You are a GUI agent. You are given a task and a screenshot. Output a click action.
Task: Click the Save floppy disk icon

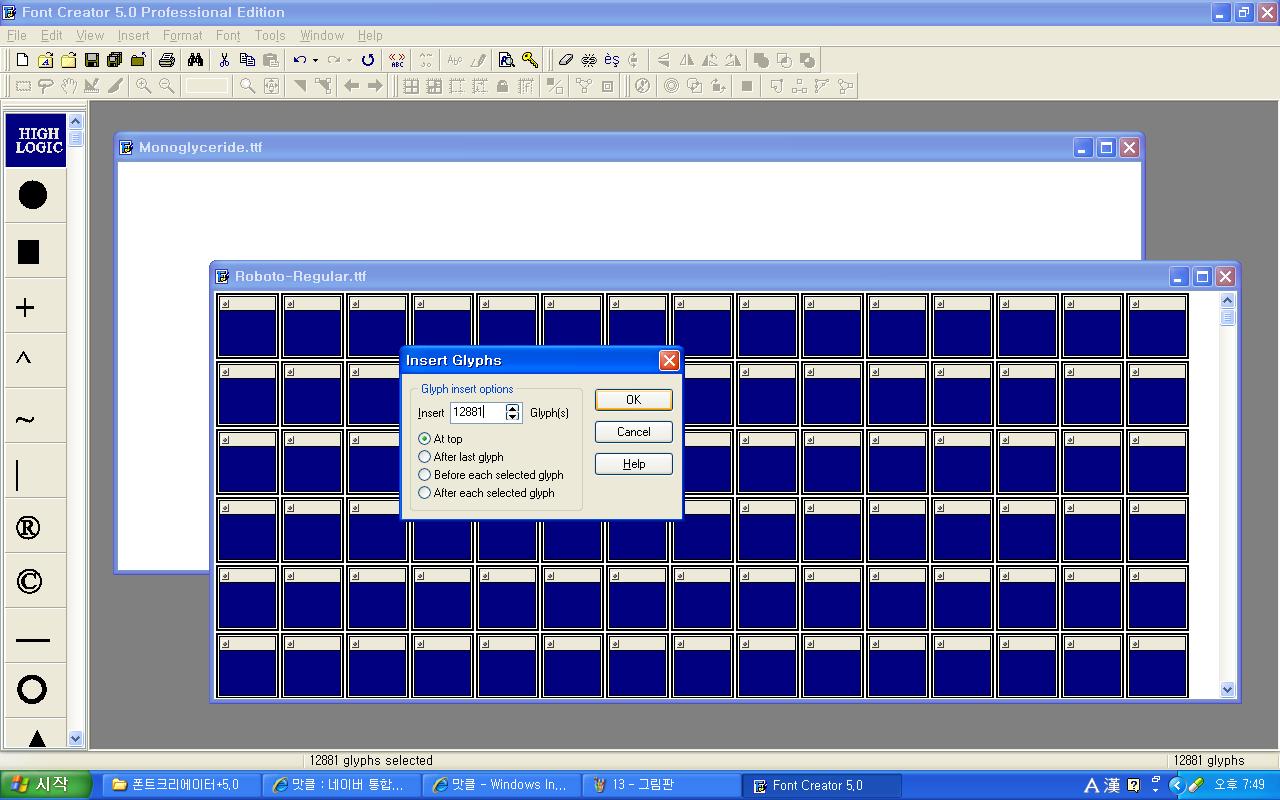pos(91,60)
